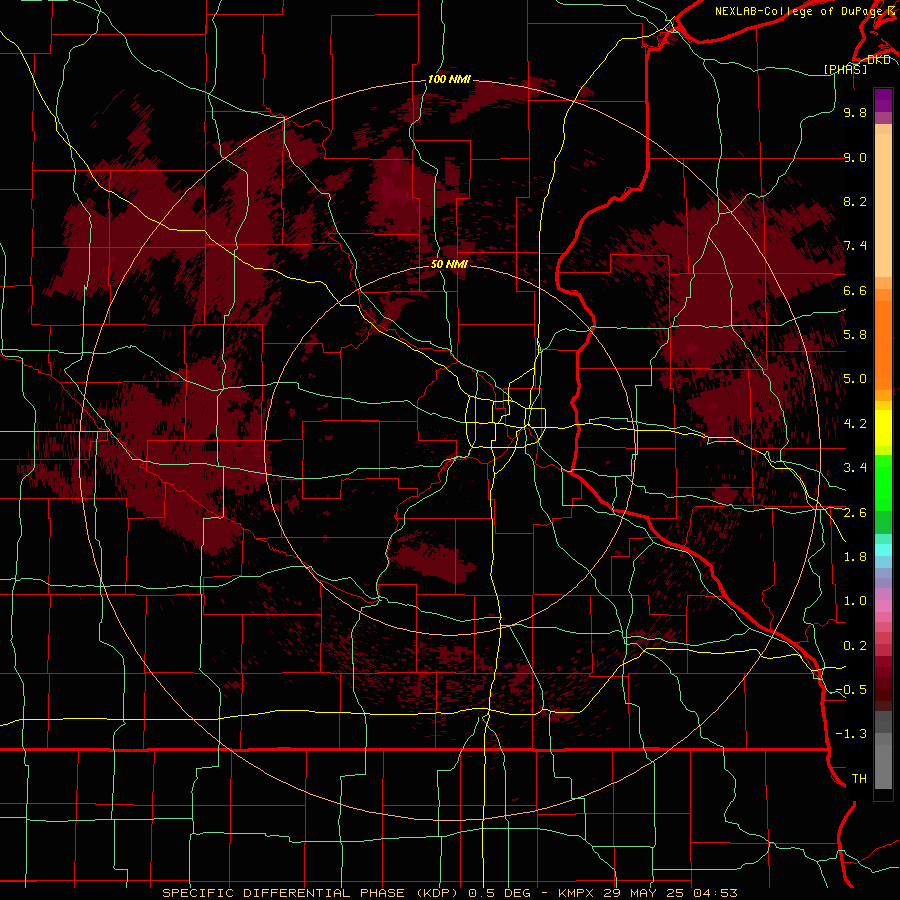Click the -1.3 value on the color scale
The image size is (900, 900).
click(851, 734)
